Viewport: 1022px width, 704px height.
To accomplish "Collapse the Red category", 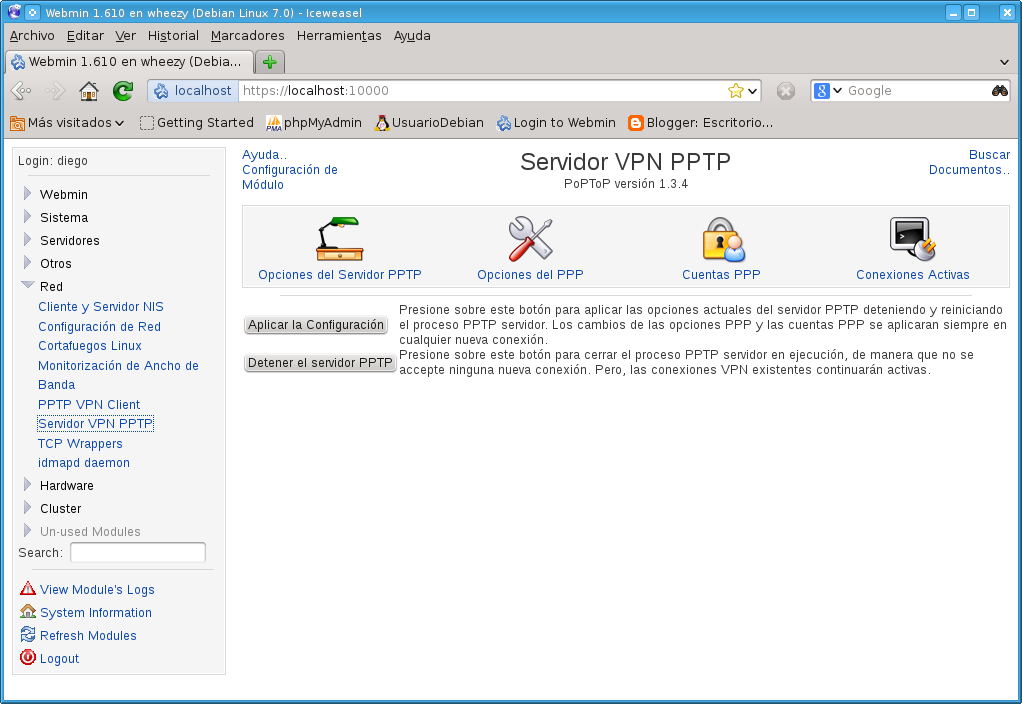I will (27, 285).
